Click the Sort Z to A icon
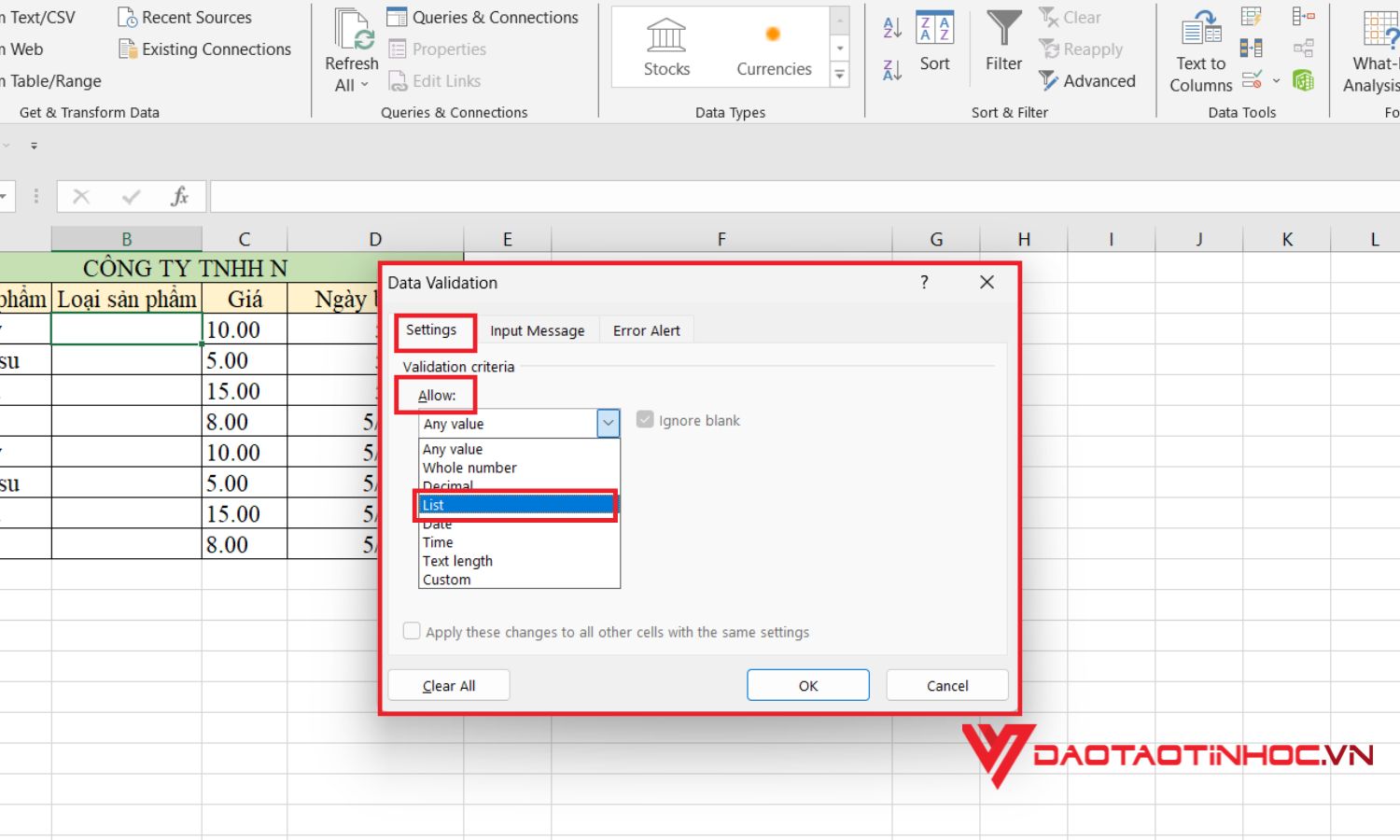This screenshot has width=1400, height=840. 890,67
